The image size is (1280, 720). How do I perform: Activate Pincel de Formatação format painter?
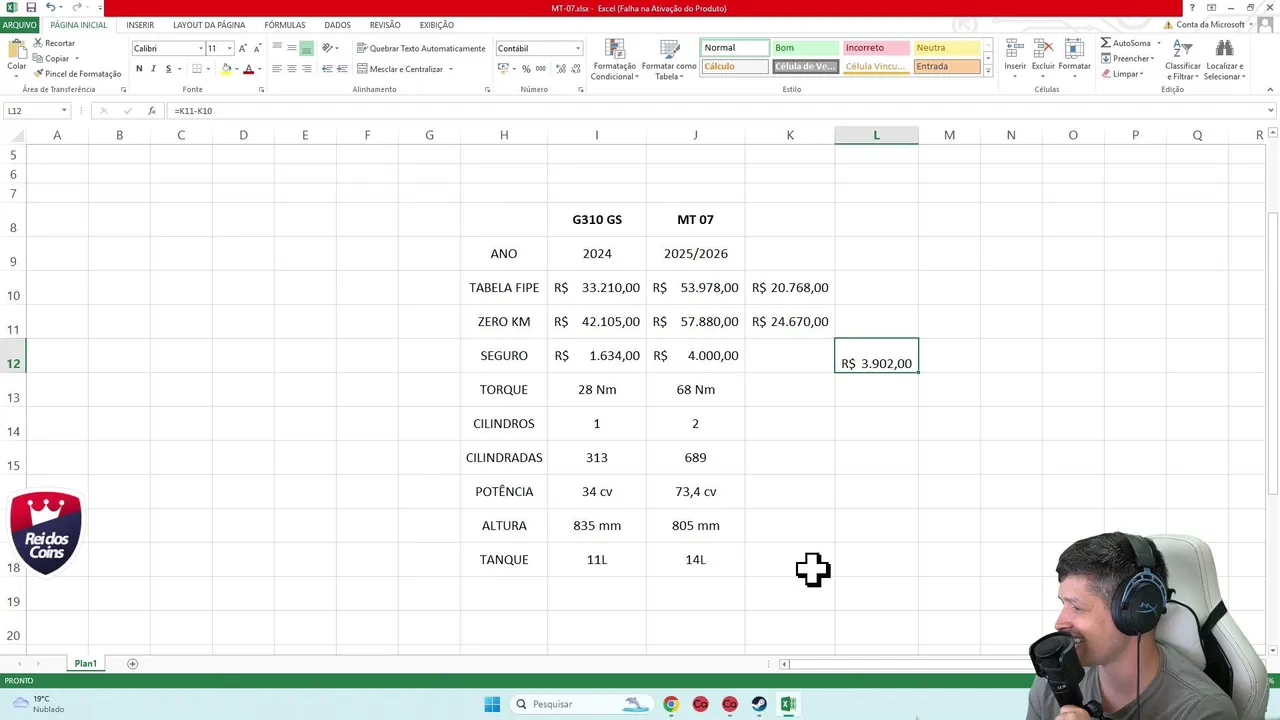pos(76,74)
